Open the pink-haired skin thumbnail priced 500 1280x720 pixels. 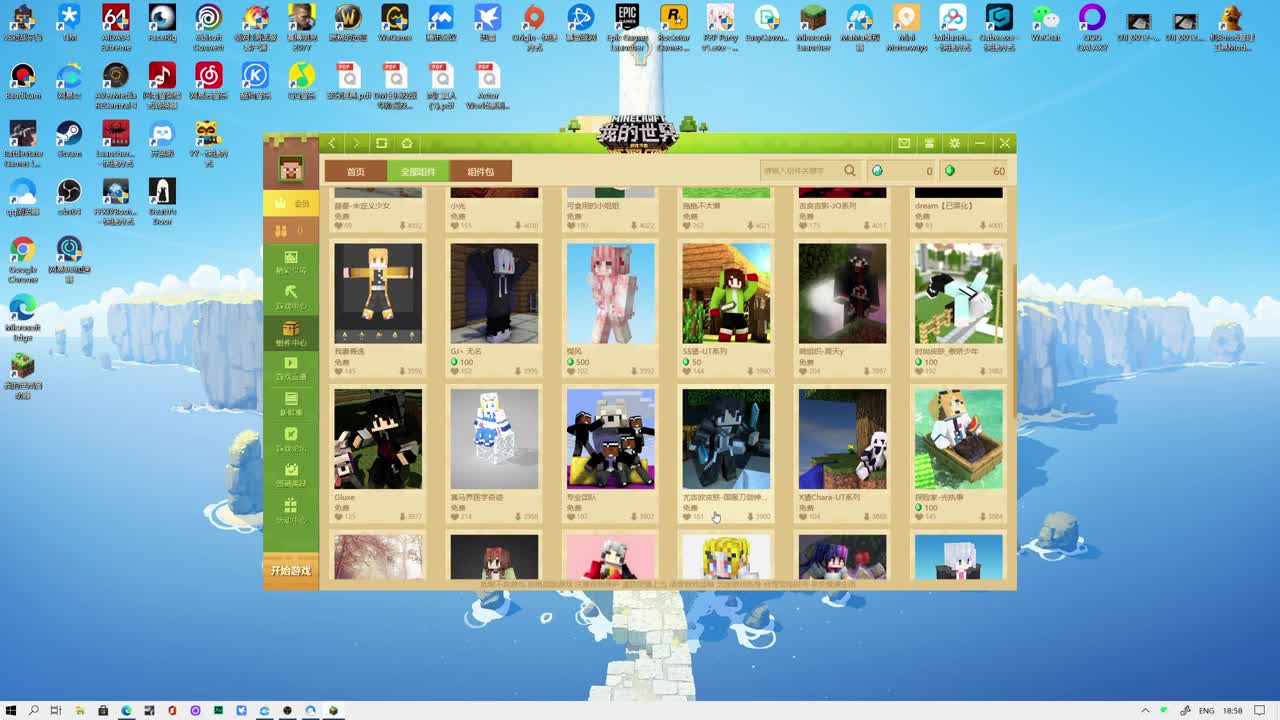click(610, 293)
